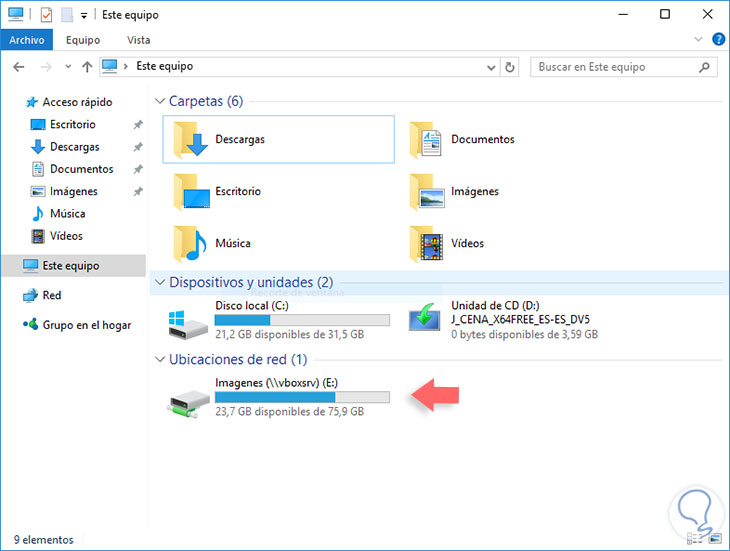Image resolution: width=730 pixels, height=551 pixels.
Task: Maximize the Este equipo window
Action: tap(665, 14)
